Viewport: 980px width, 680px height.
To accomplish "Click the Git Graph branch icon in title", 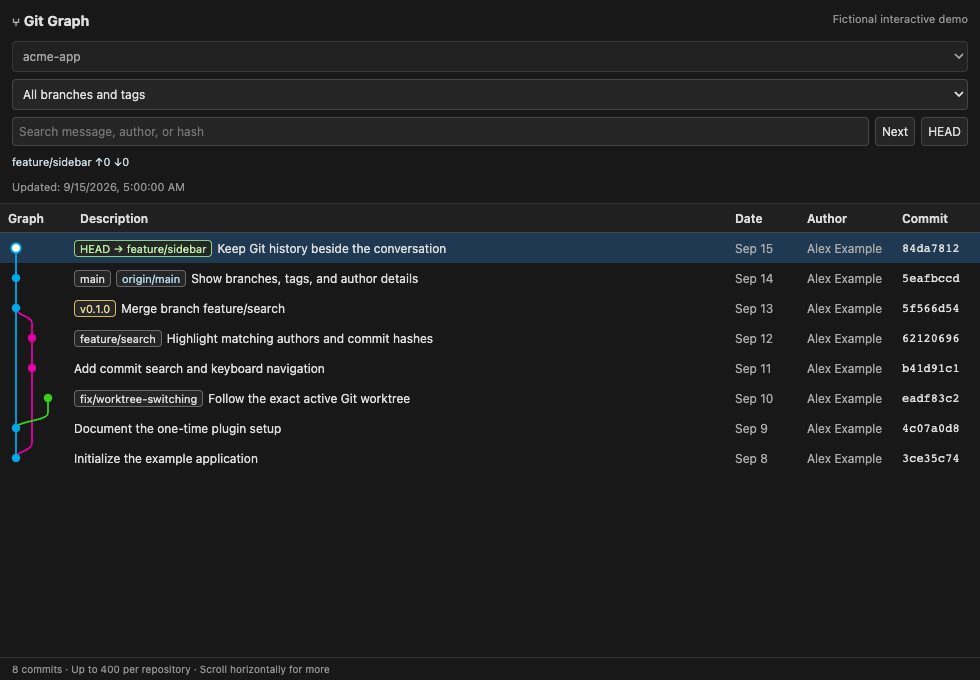I will 16,22.
